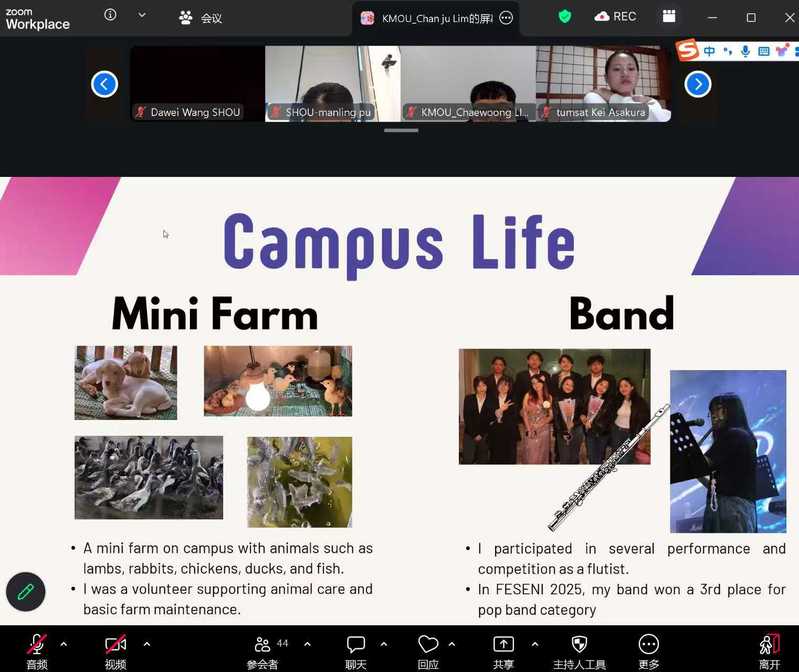Expand the video options caret
The height and width of the screenshot is (672, 799).
click(146, 644)
